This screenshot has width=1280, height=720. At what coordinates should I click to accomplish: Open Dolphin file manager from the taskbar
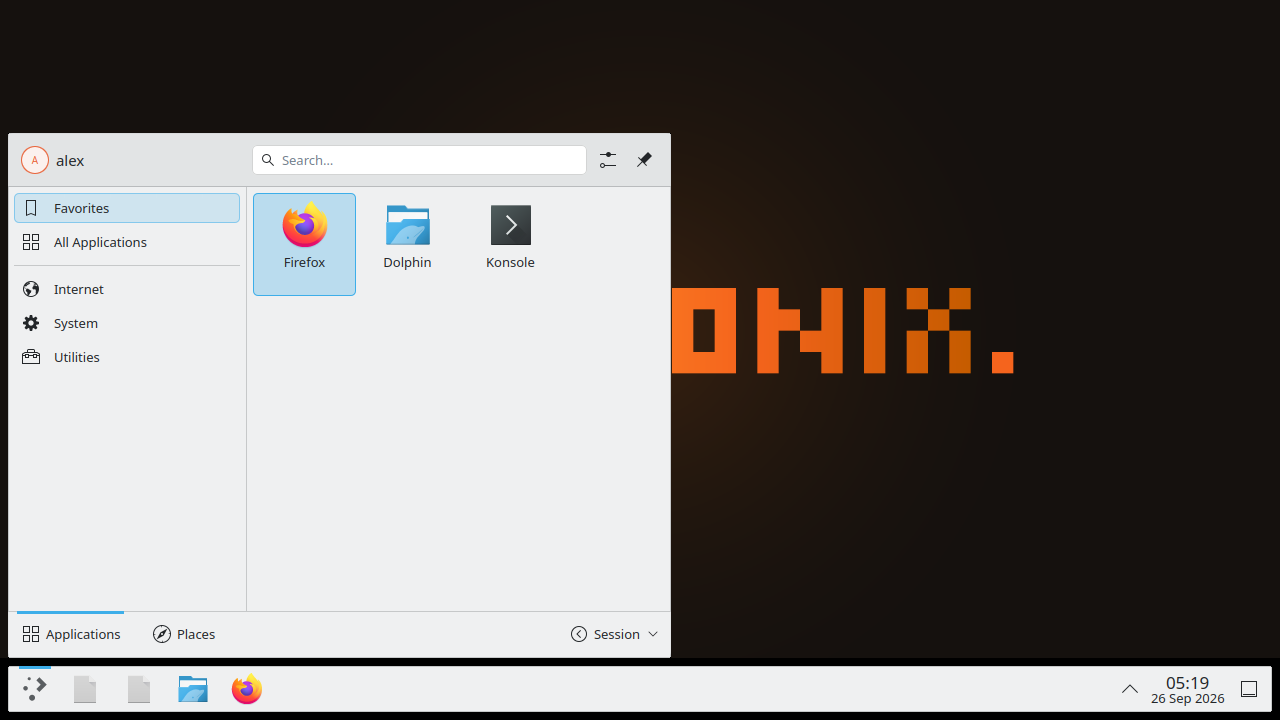coord(193,689)
